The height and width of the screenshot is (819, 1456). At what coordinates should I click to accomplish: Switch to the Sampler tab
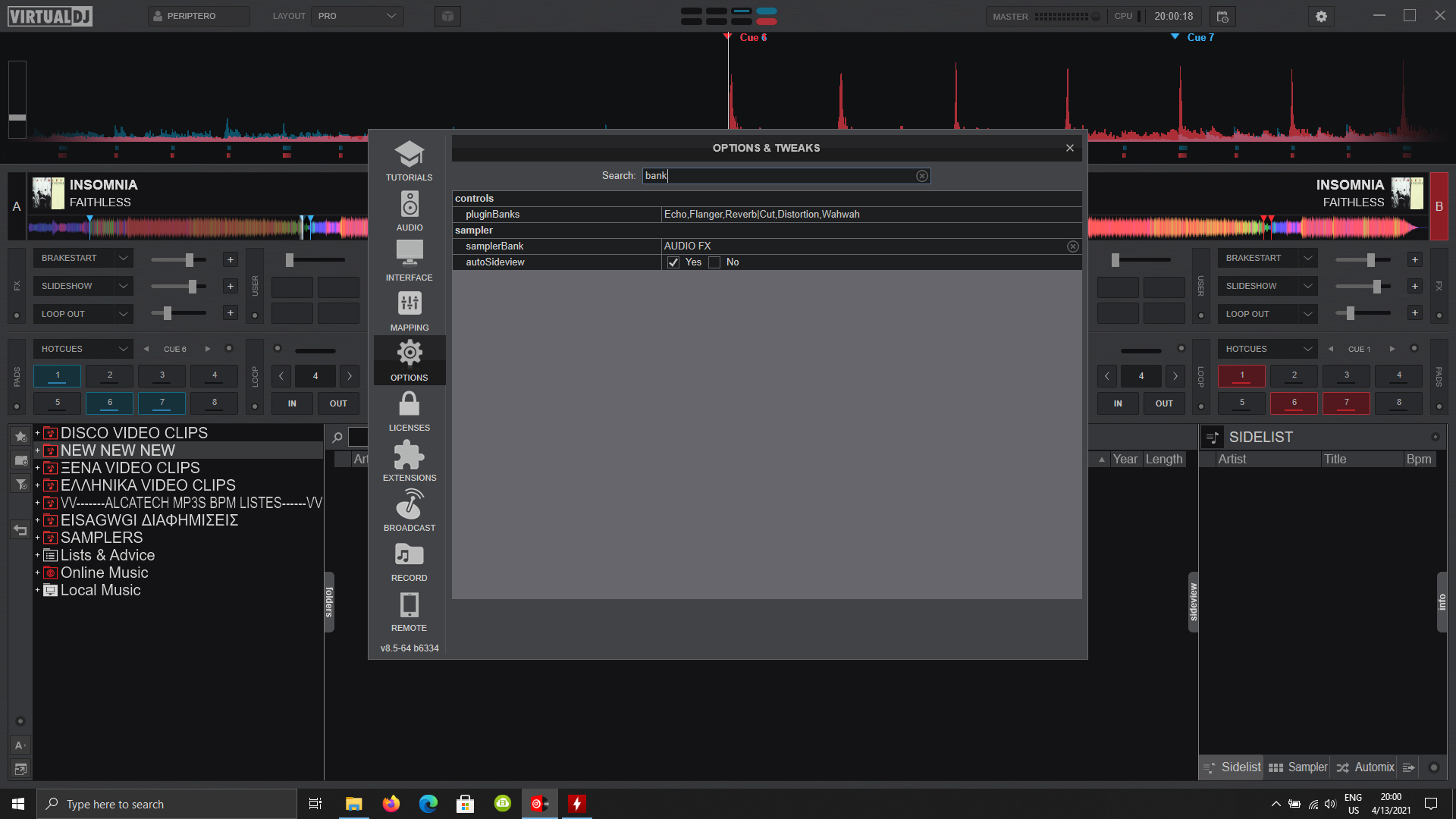1298,767
